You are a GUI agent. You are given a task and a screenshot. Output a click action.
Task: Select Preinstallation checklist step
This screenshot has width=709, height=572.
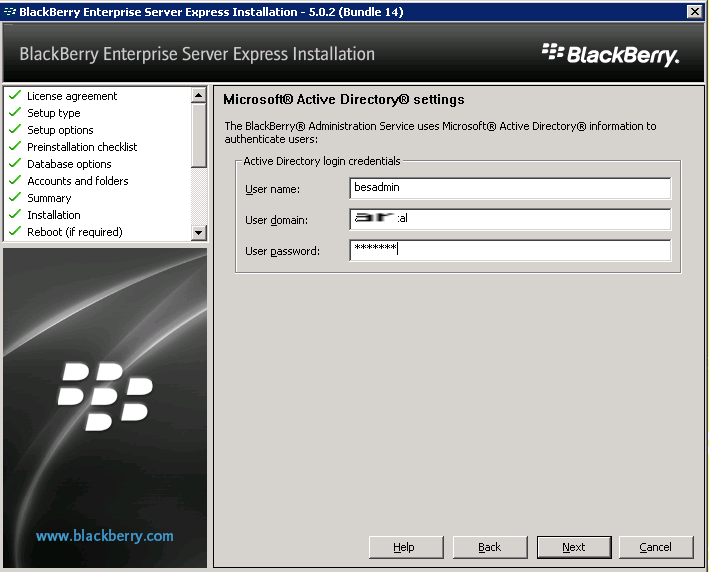(82, 147)
